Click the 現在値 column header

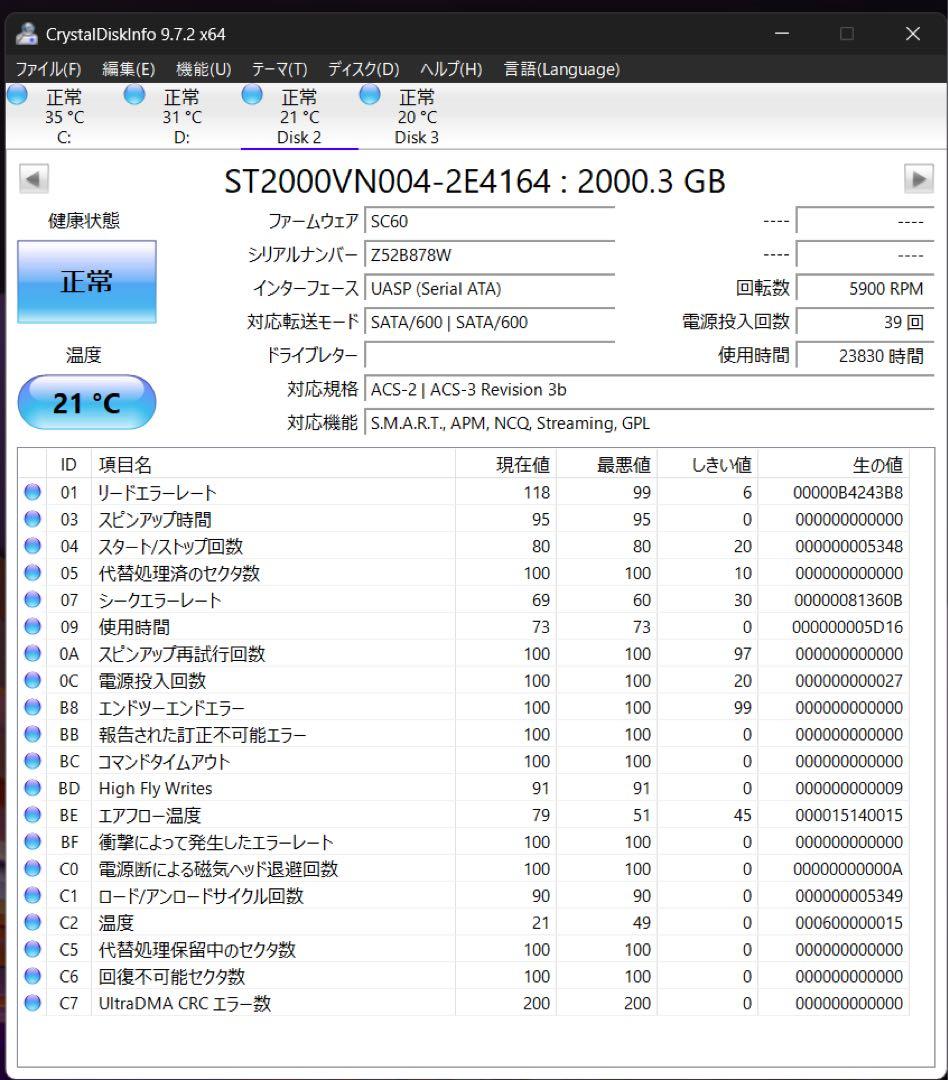click(x=506, y=465)
